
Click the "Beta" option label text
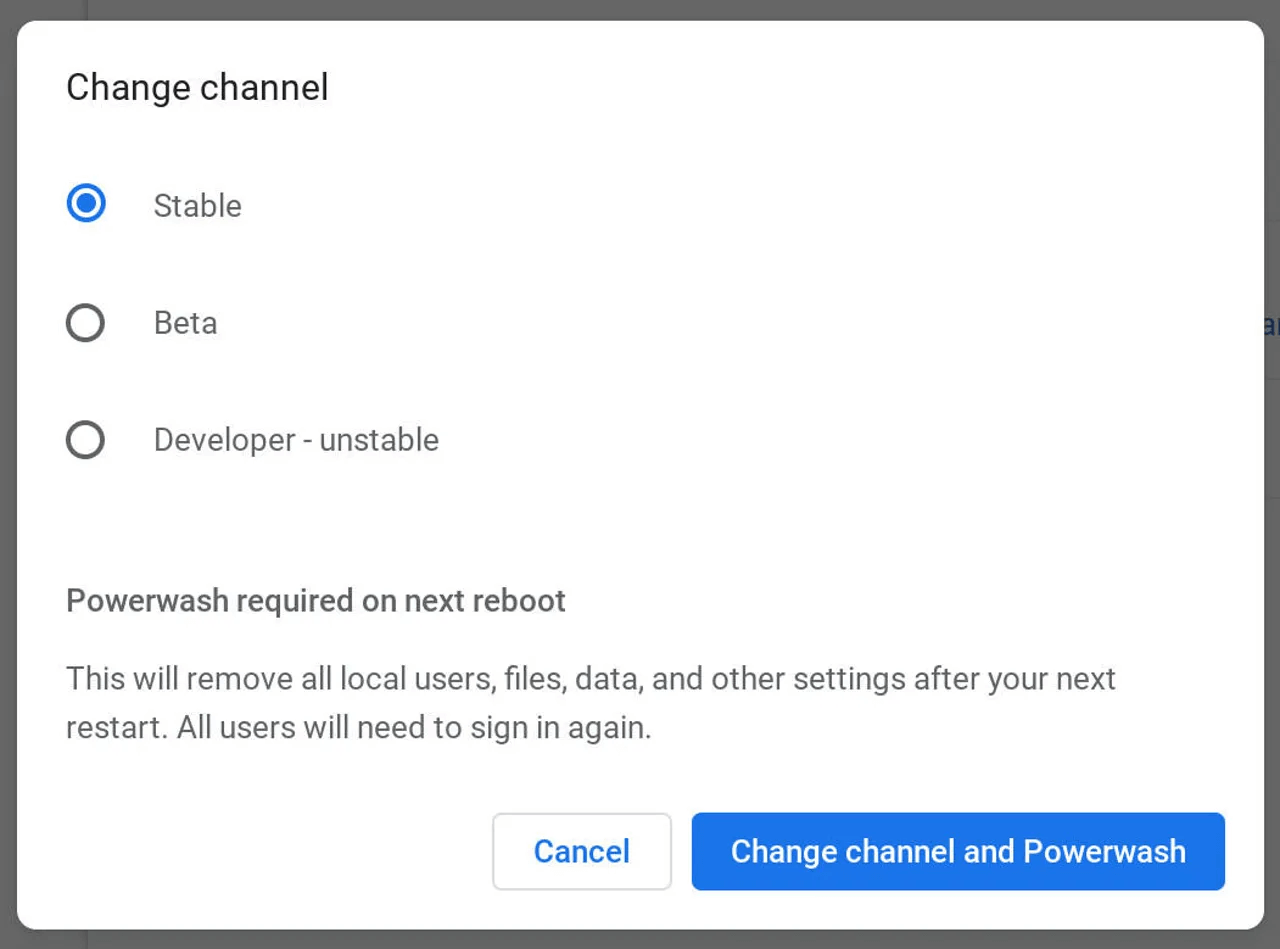click(x=185, y=323)
